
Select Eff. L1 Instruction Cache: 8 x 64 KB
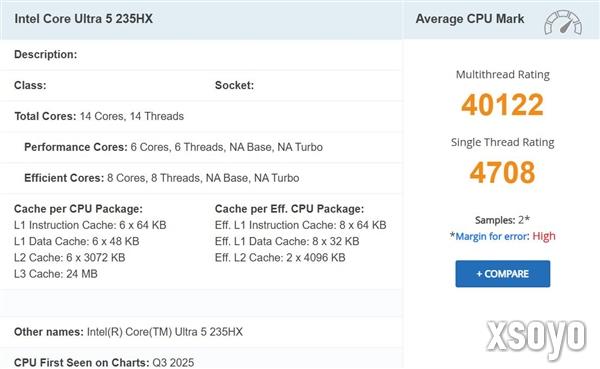[x=300, y=225]
